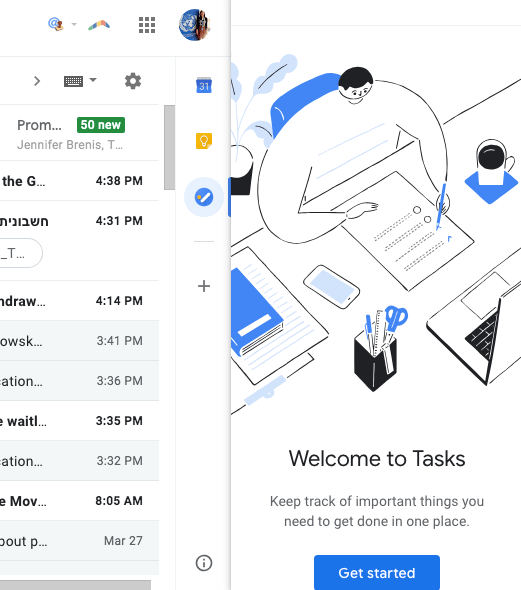Open the email received at 3:36 PM
The width and height of the screenshot is (521, 590).
[x=79, y=380]
